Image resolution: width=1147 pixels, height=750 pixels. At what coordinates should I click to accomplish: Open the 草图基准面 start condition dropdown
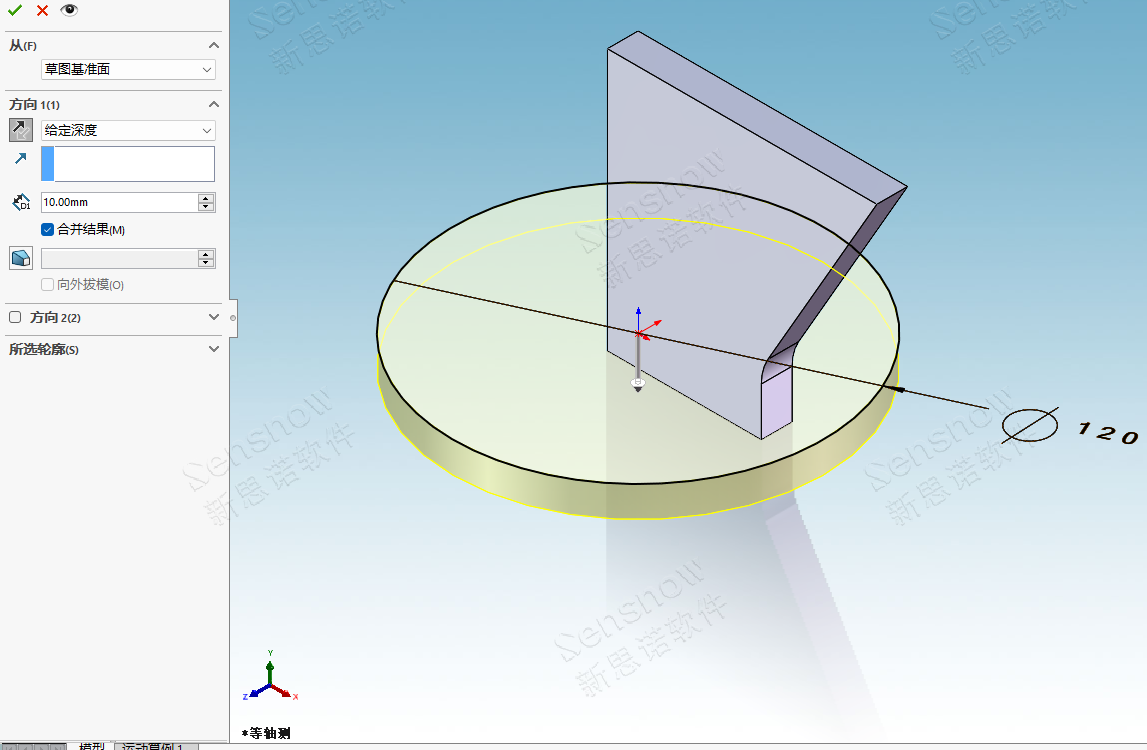(128, 69)
